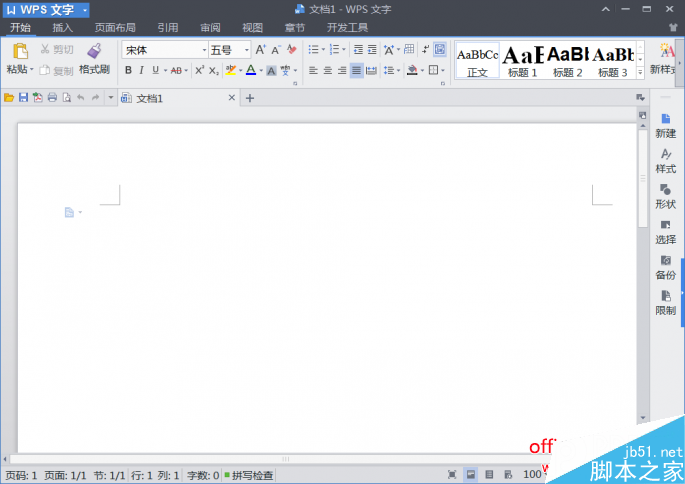Apply the 标题 1 heading style

pos(522,60)
